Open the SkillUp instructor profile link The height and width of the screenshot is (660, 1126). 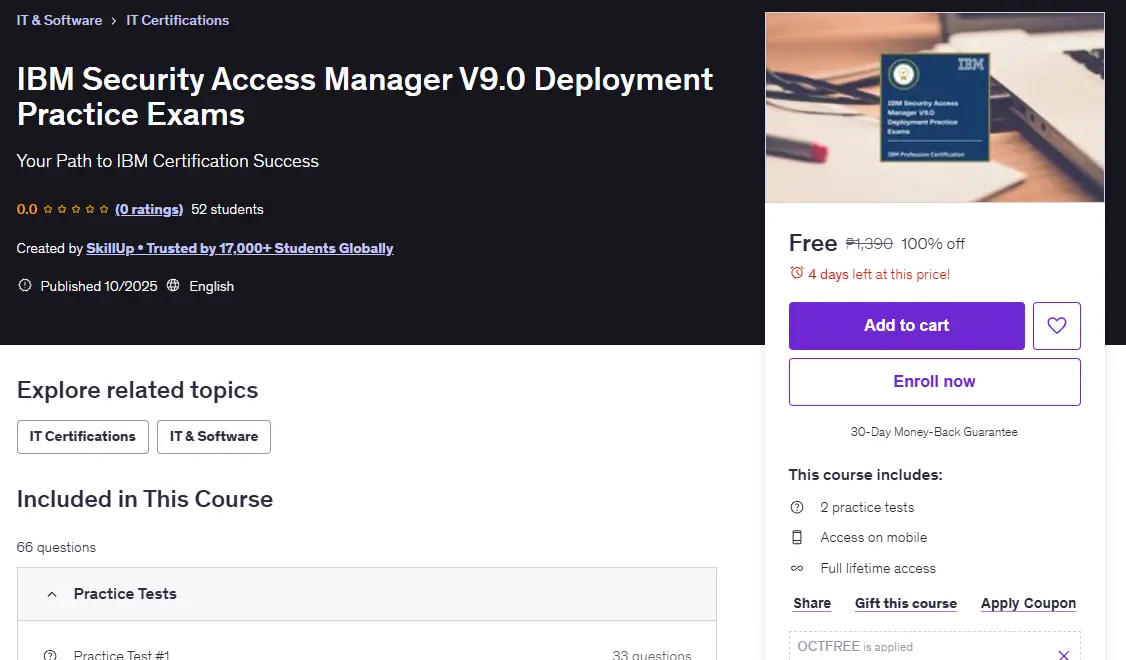pos(240,248)
